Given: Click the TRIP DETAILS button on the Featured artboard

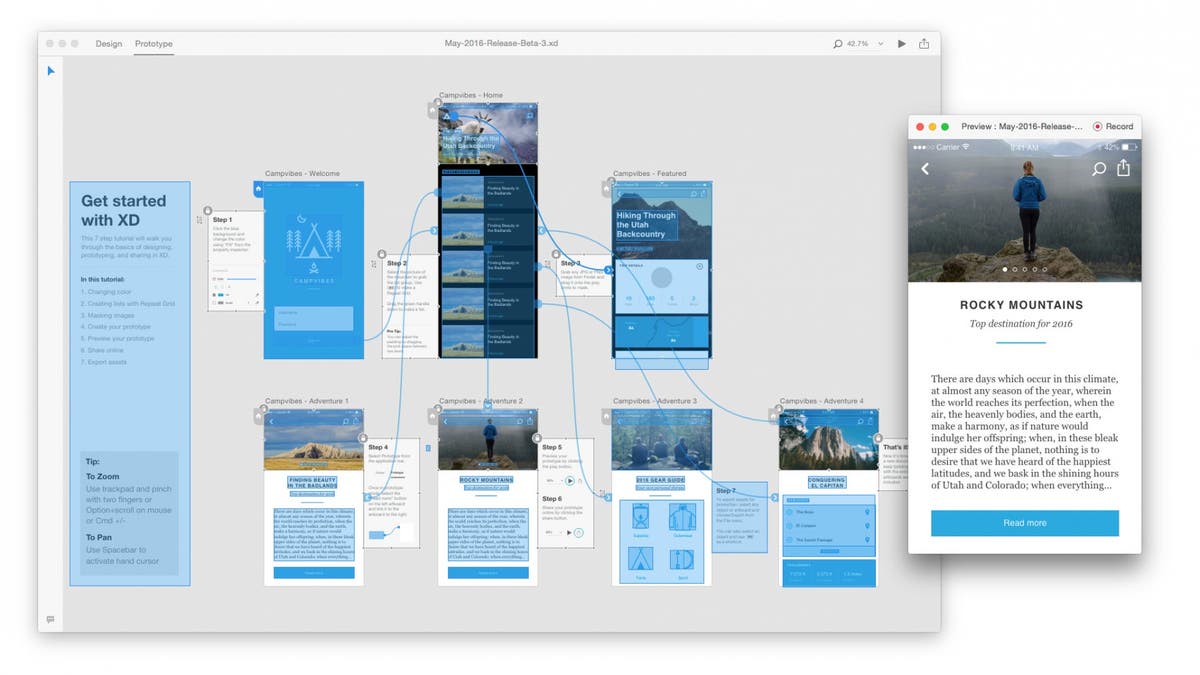Looking at the screenshot, I should click(x=632, y=265).
